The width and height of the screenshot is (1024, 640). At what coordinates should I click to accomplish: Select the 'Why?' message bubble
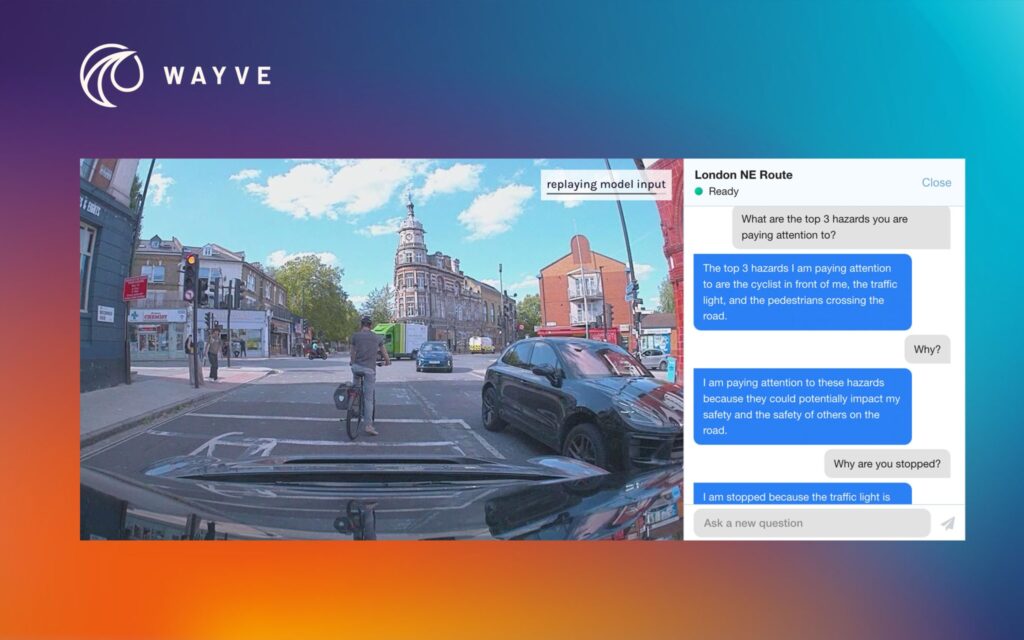coord(928,349)
